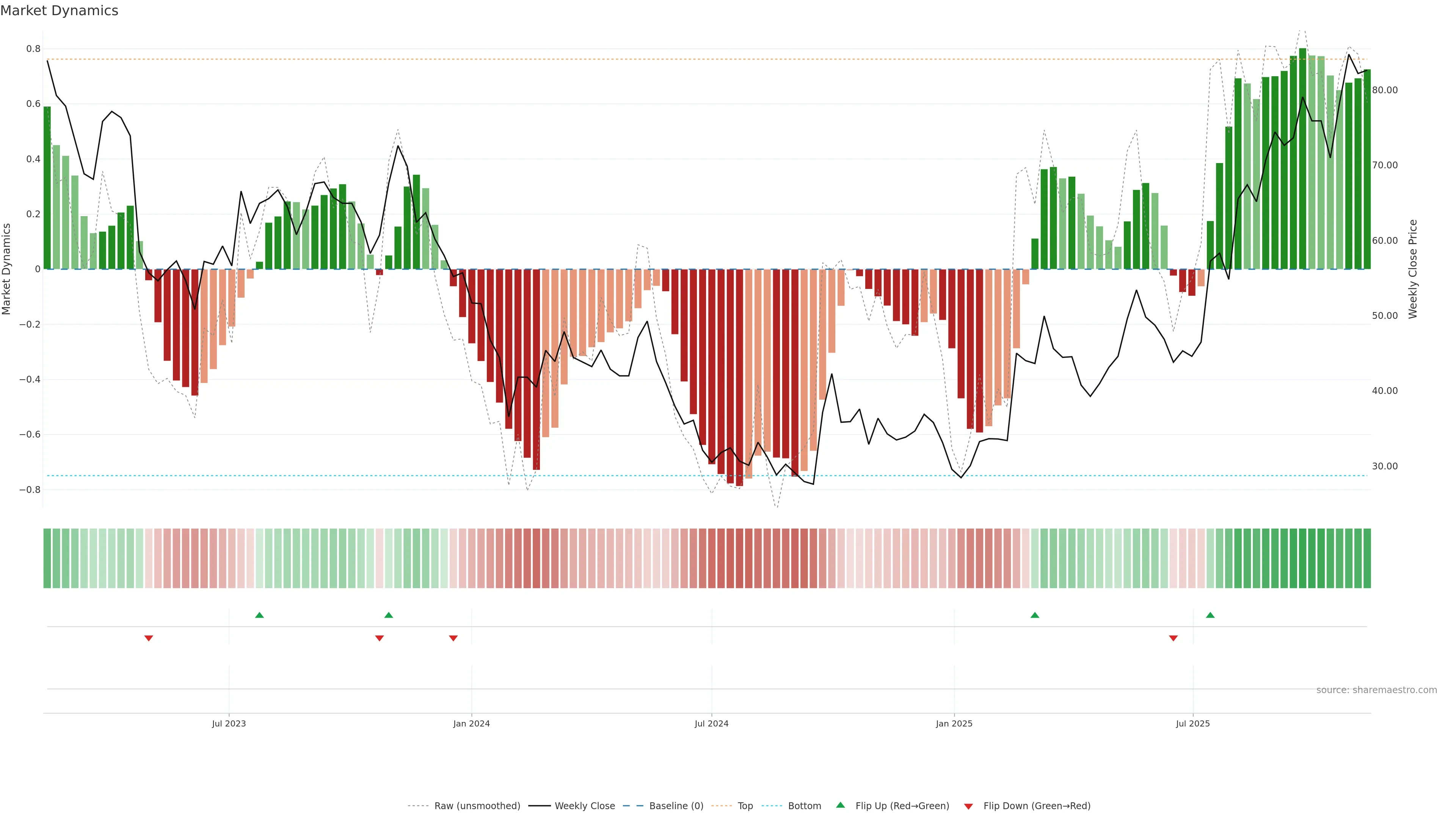Click the Jan 2025 x-axis label
1456x819 pixels.
[954, 723]
